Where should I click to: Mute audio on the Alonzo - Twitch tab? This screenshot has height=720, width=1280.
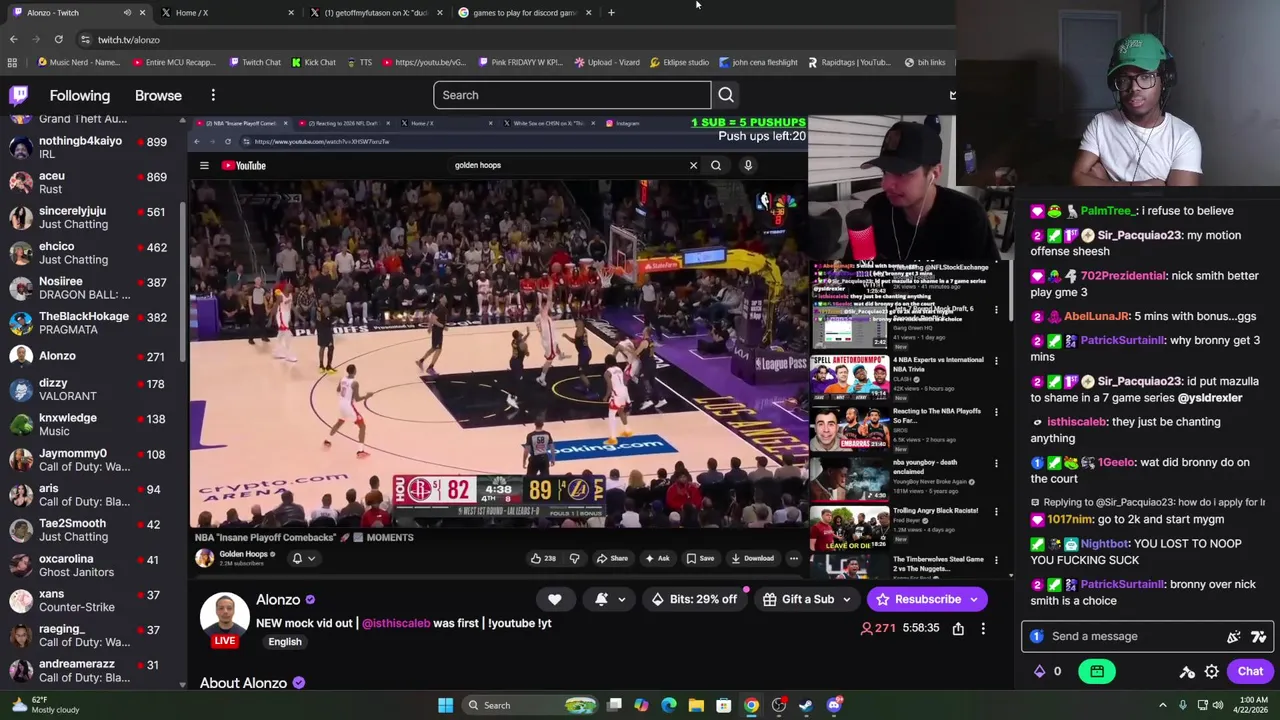pos(127,13)
